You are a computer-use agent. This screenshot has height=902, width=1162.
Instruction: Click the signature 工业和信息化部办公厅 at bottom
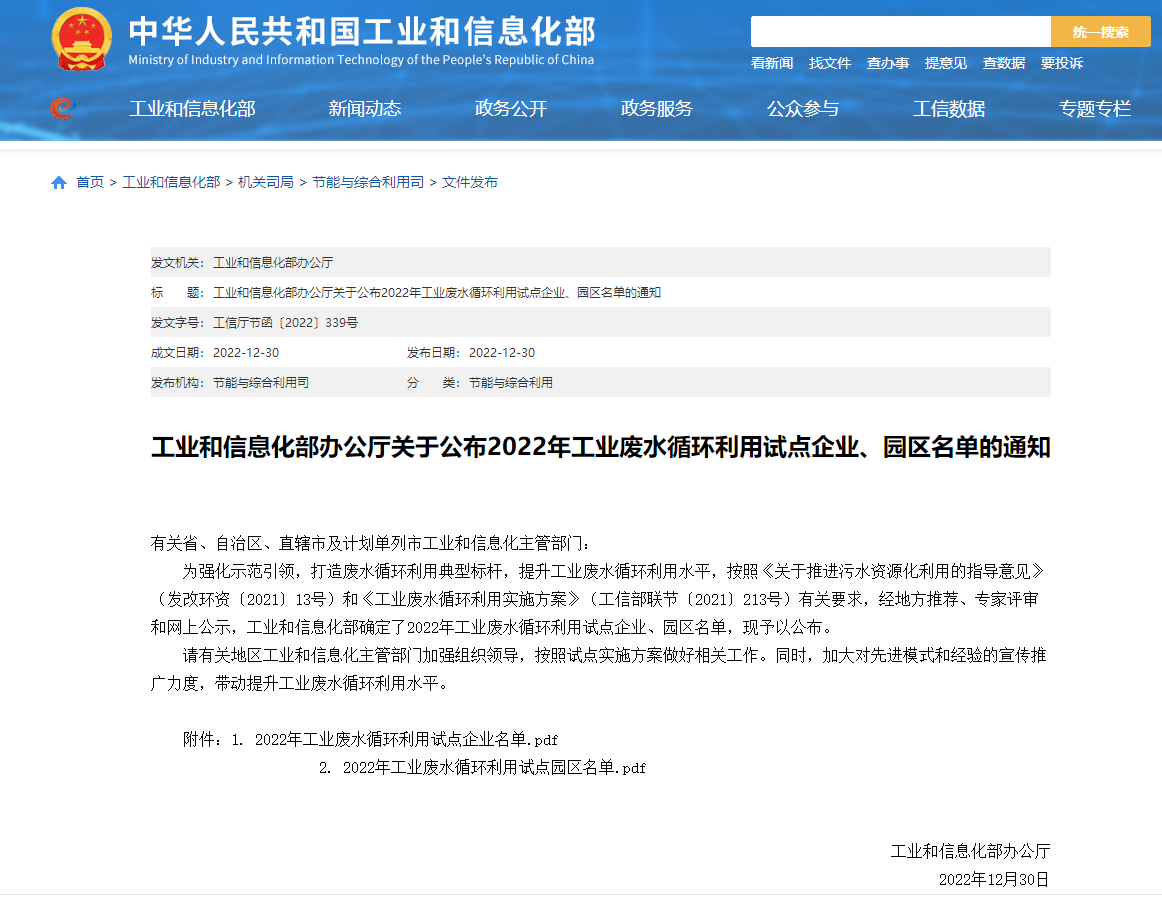click(970, 852)
